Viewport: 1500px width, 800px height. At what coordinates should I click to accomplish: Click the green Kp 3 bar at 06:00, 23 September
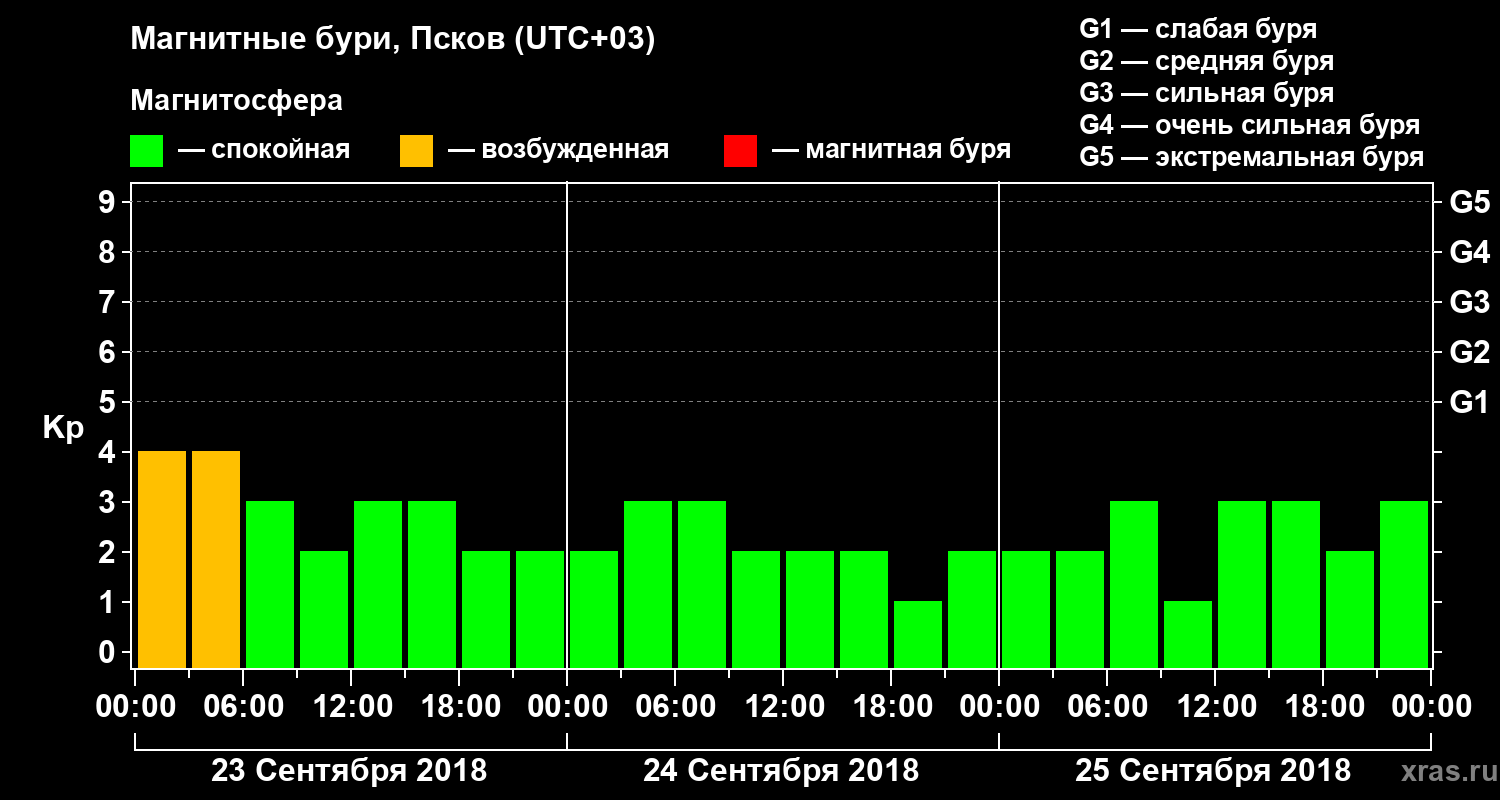click(270, 584)
